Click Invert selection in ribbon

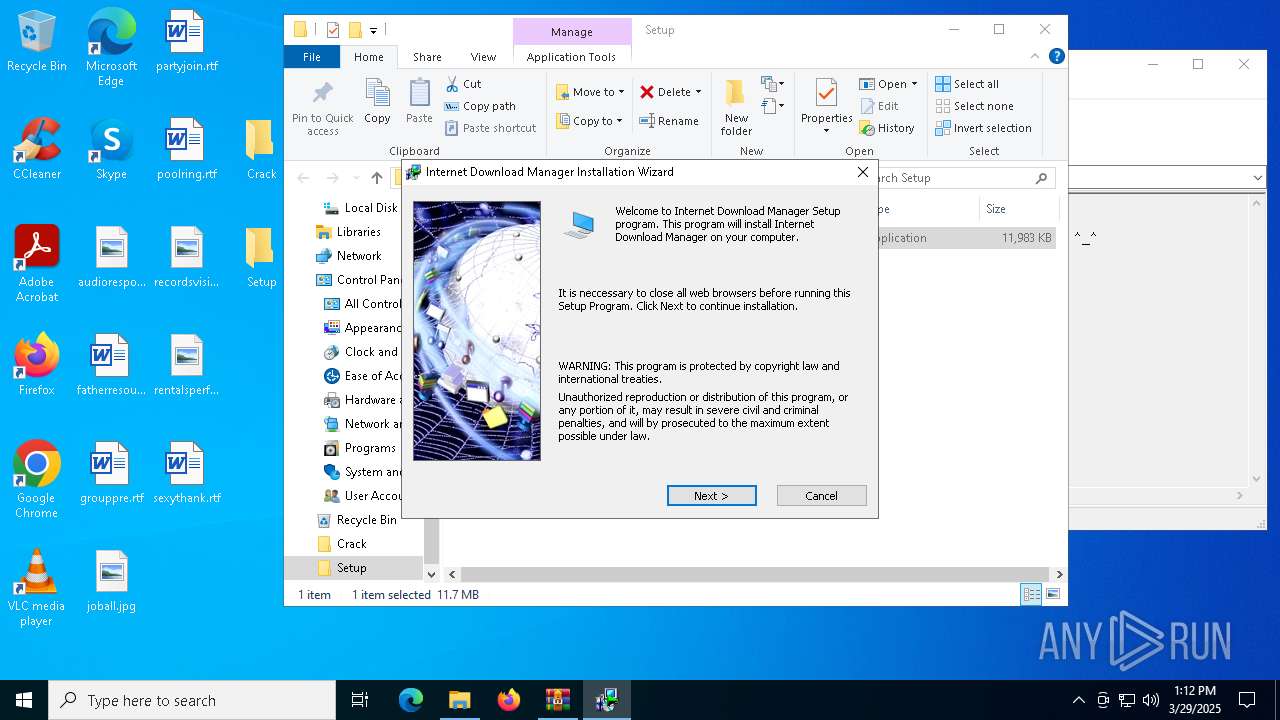[x=983, y=128]
